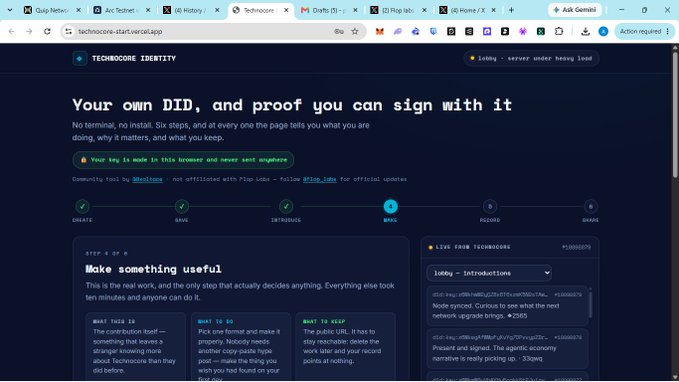Open the blue extension icon after the feather
The image size is (679, 382).
(416, 31)
